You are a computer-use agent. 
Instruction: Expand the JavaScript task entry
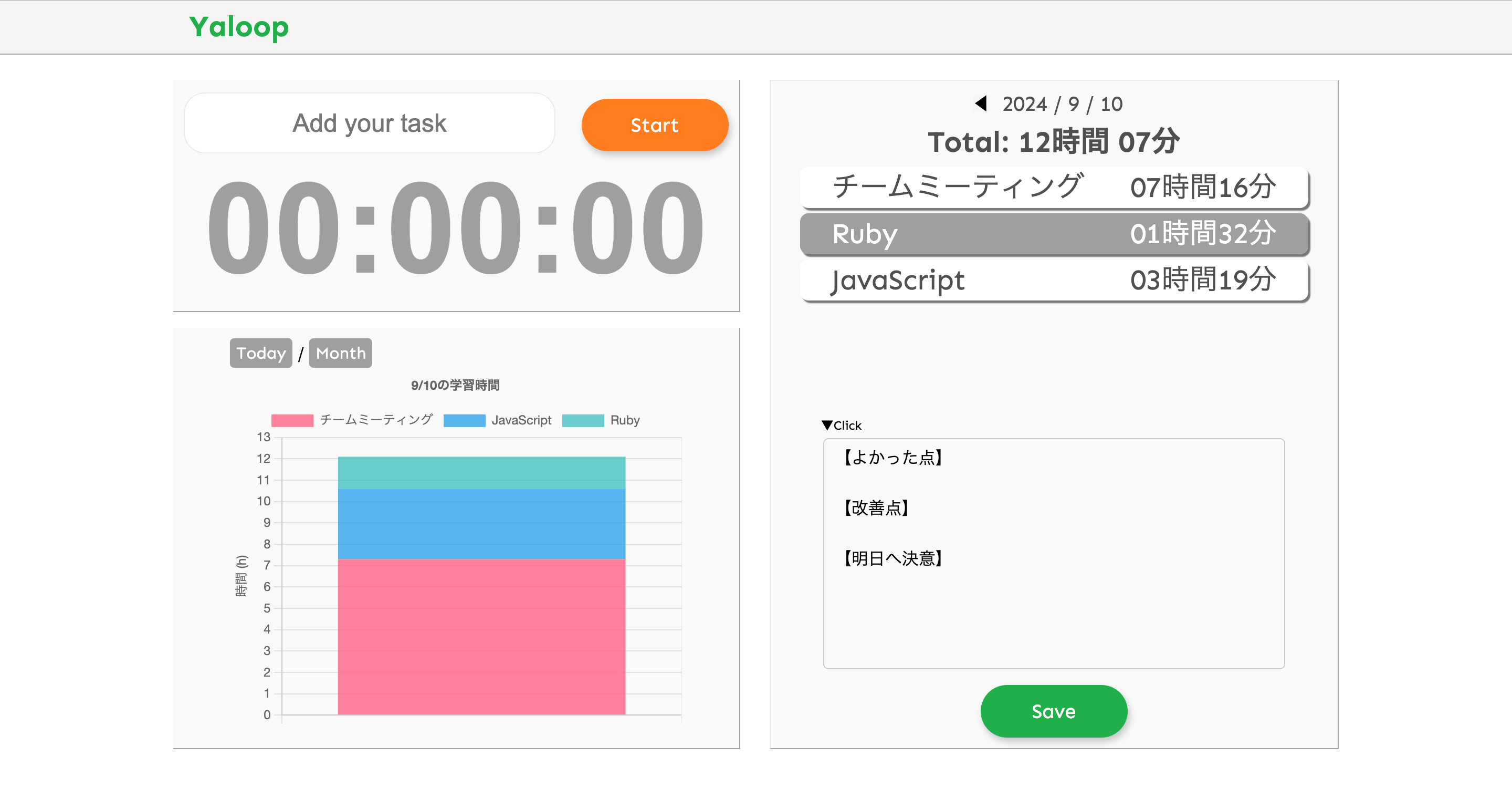1054,280
